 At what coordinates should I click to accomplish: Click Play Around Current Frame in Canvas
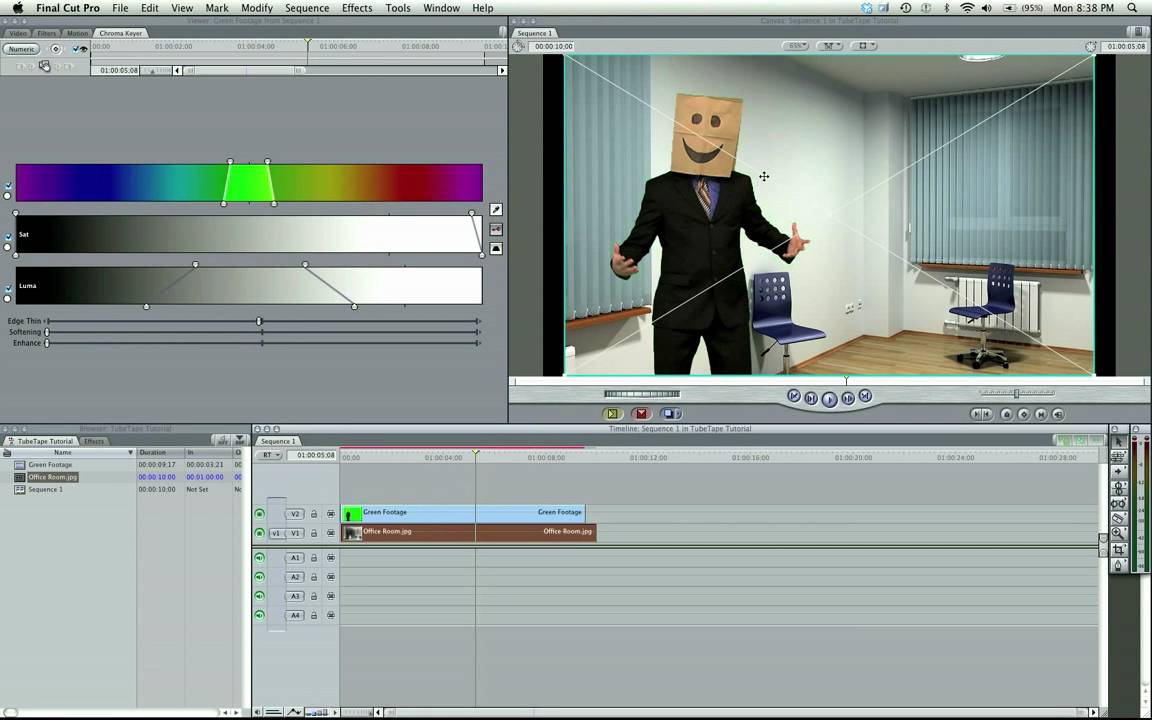[x=848, y=398]
